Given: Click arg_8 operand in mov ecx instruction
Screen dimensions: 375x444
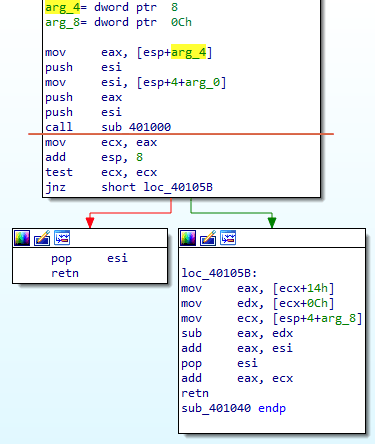Looking at the screenshot, I should click(338, 318).
